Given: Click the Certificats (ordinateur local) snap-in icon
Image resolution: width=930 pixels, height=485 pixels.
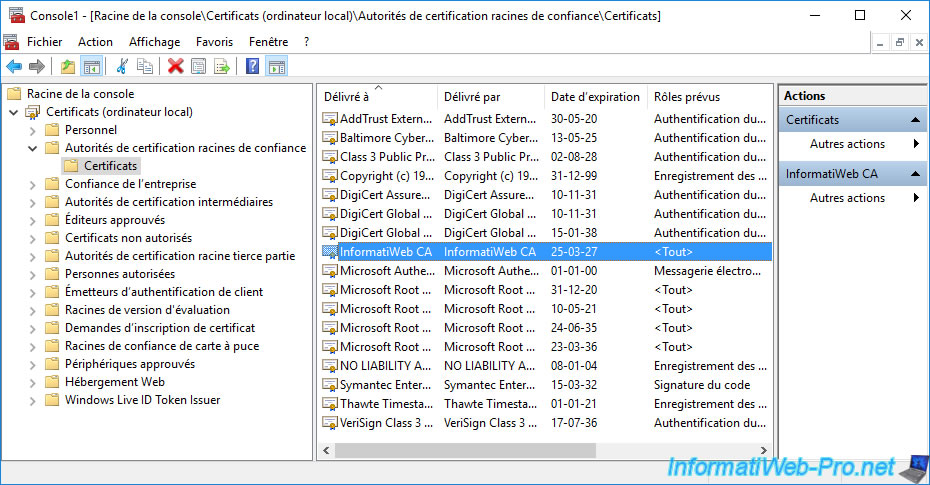Looking at the screenshot, I should click(x=33, y=112).
